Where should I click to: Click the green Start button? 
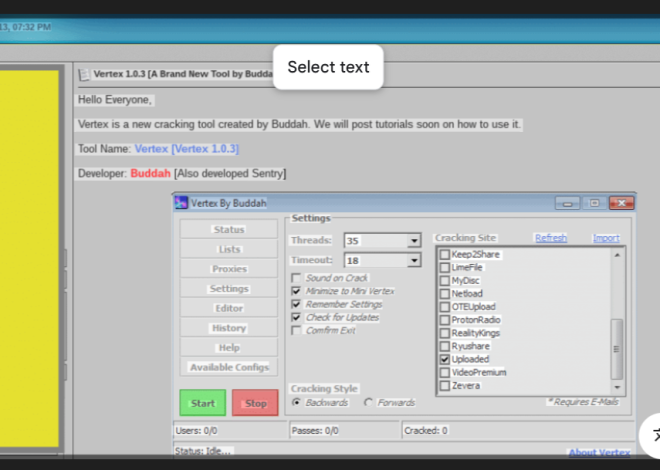click(202, 403)
